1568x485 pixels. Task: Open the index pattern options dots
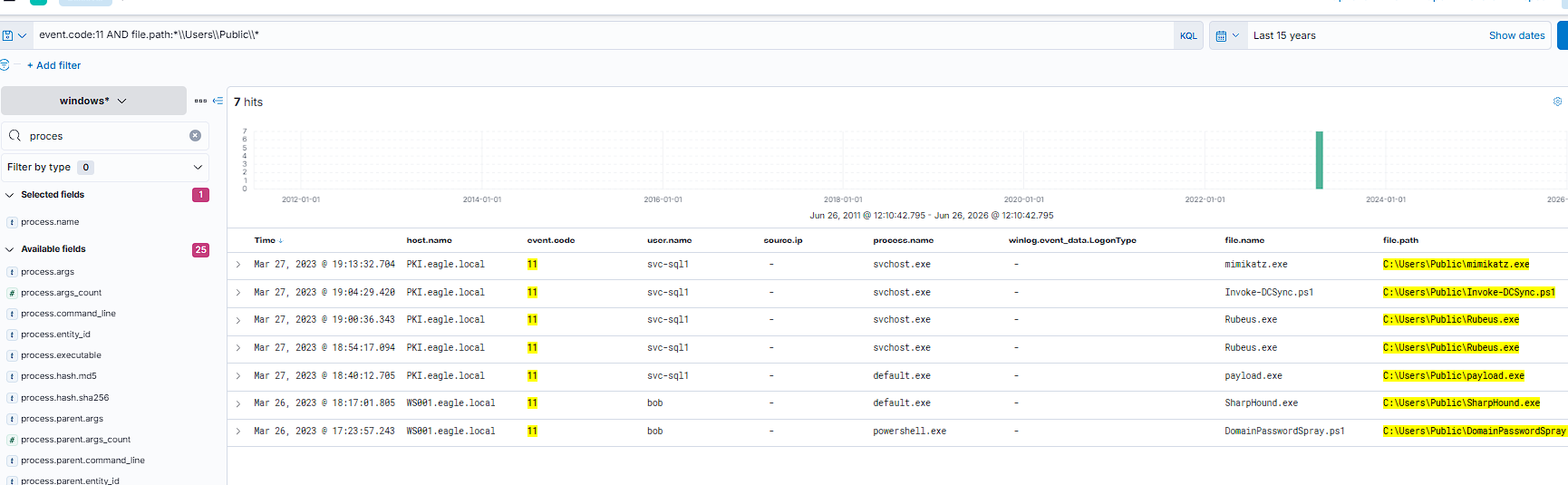[x=200, y=101]
